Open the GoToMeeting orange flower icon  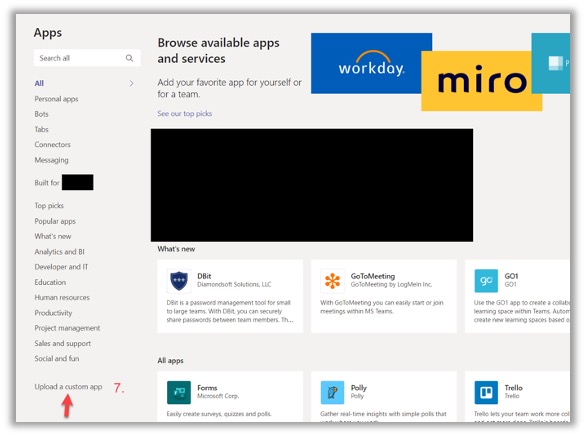(332, 281)
